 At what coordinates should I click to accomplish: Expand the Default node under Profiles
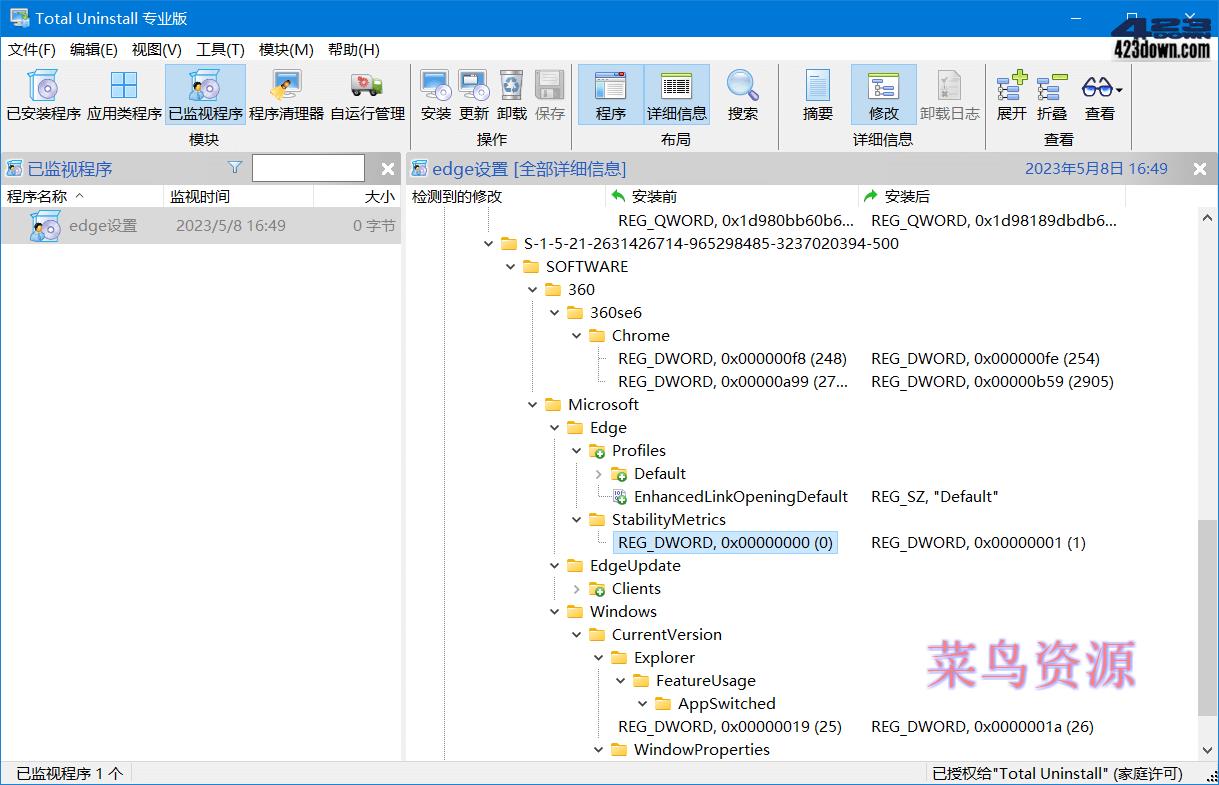click(600, 473)
